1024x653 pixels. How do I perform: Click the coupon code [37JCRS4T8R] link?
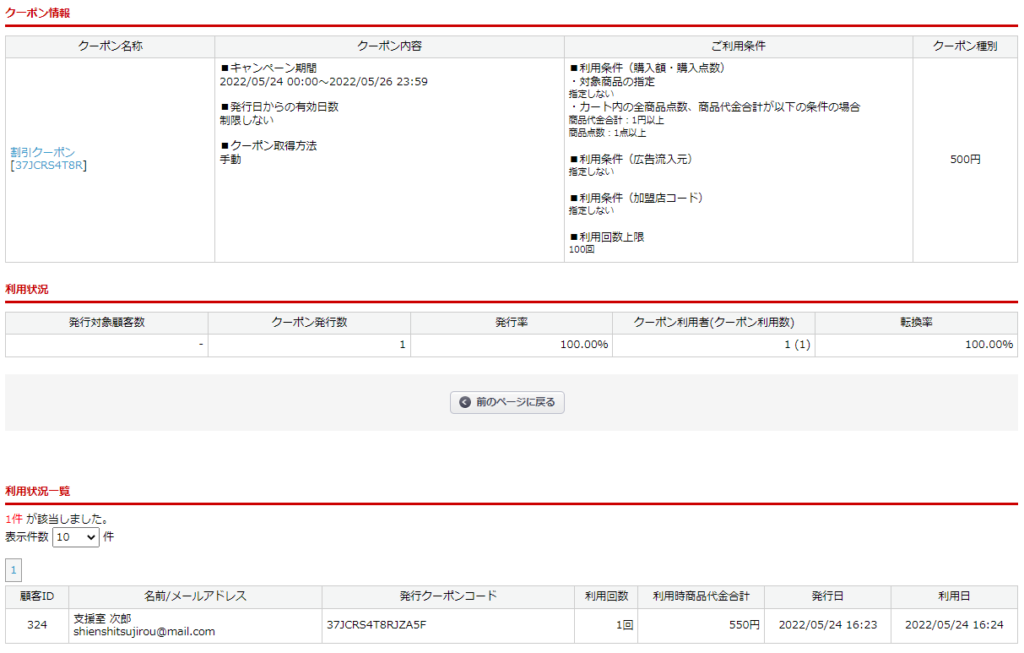point(49,165)
